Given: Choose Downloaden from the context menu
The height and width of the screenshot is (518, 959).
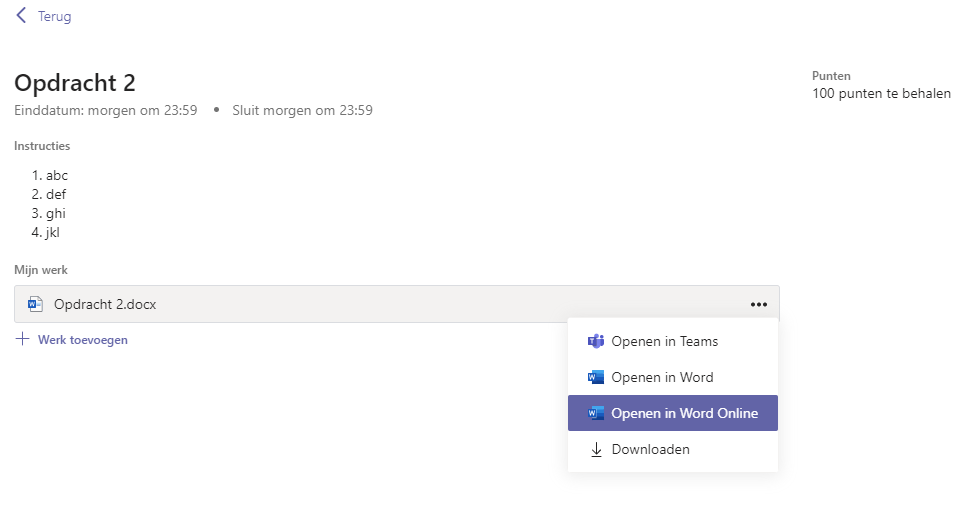Looking at the screenshot, I should [673, 449].
